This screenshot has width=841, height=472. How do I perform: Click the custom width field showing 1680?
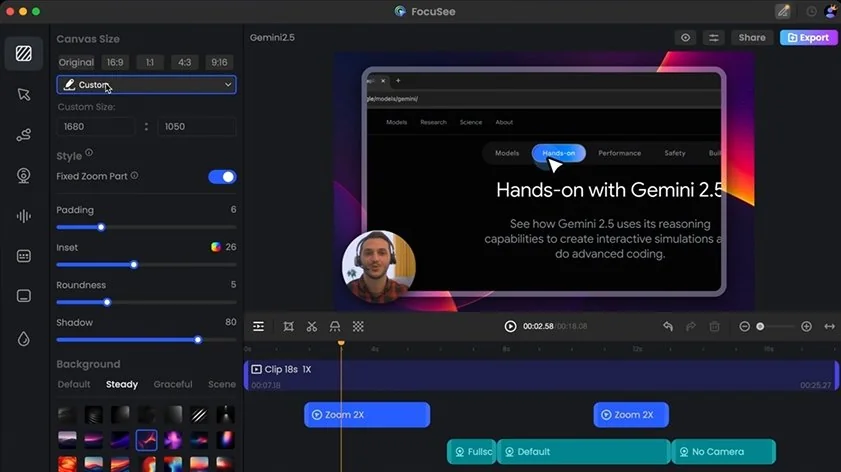coord(96,127)
